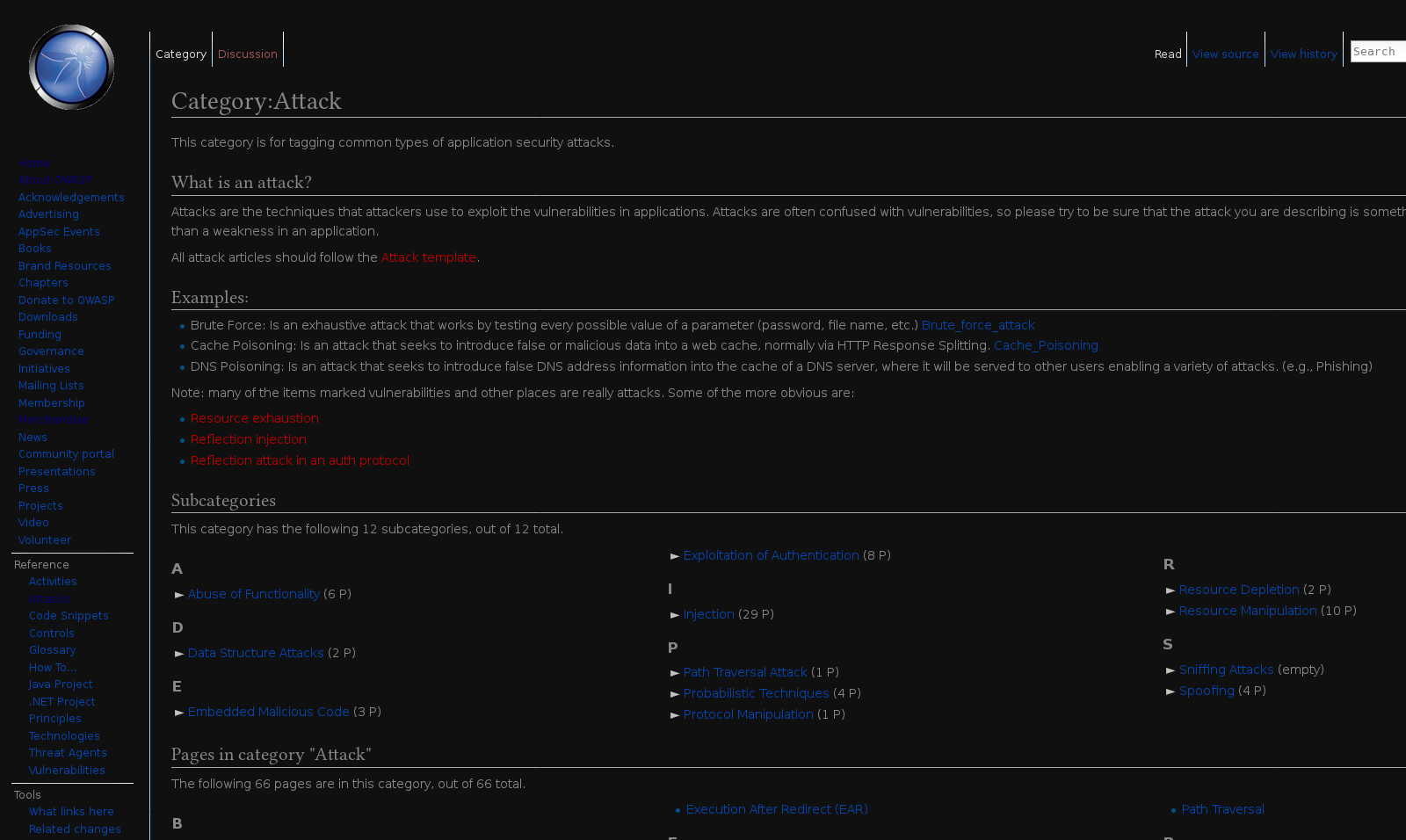1406x840 pixels.
Task: Open the Spoofing category link
Action: click(1207, 691)
